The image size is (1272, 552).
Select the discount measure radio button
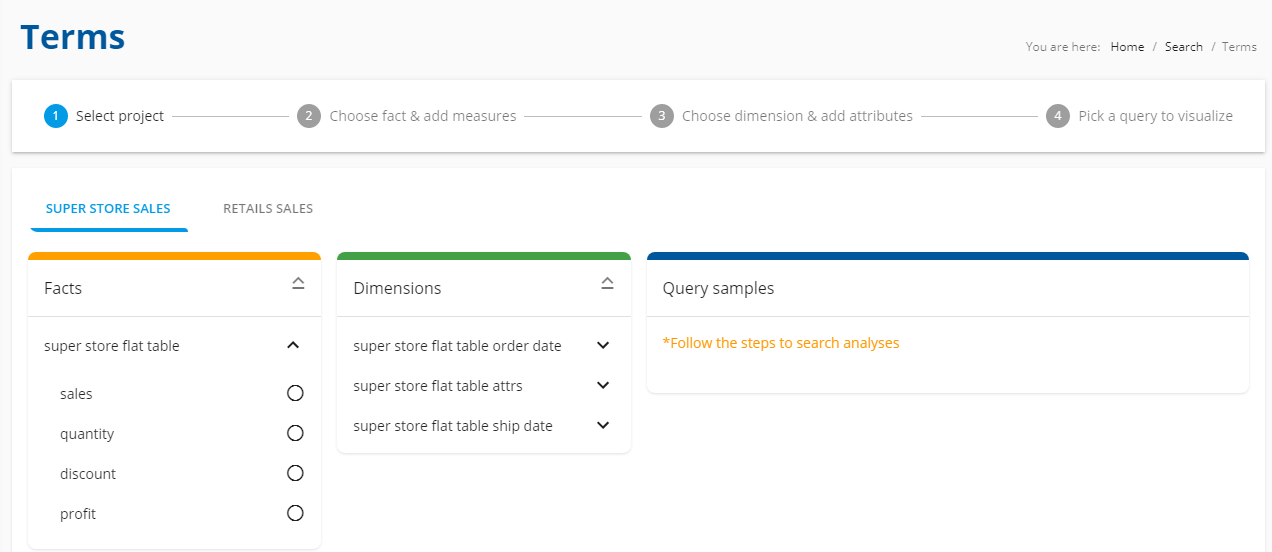295,473
